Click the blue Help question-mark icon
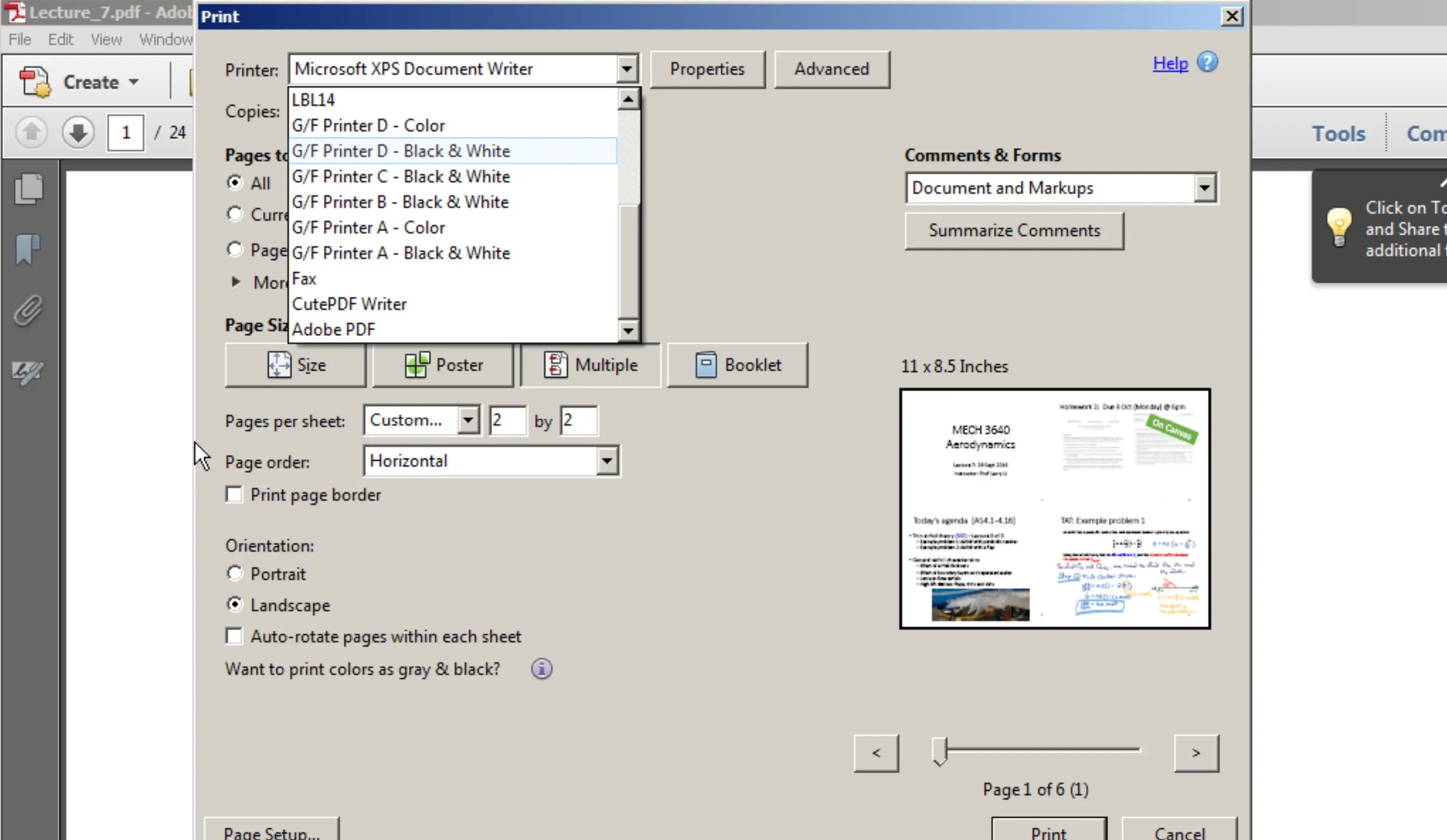 pyautogui.click(x=1207, y=62)
